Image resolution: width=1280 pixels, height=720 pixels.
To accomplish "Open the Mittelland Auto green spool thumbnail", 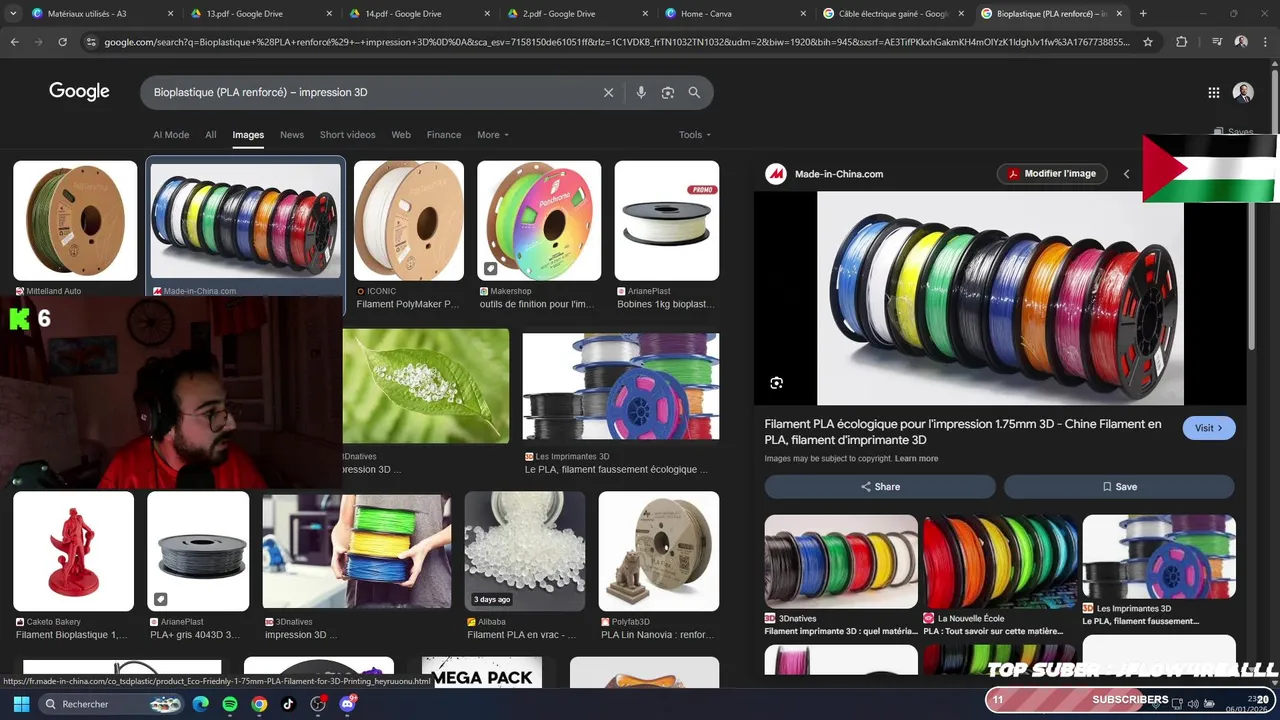I will pos(75,221).
